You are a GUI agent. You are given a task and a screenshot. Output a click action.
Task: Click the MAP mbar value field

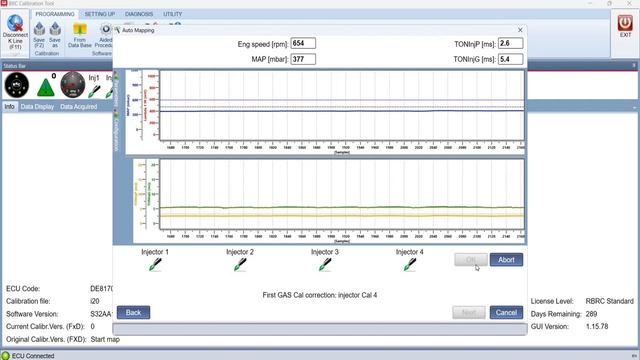click(303, 59)
